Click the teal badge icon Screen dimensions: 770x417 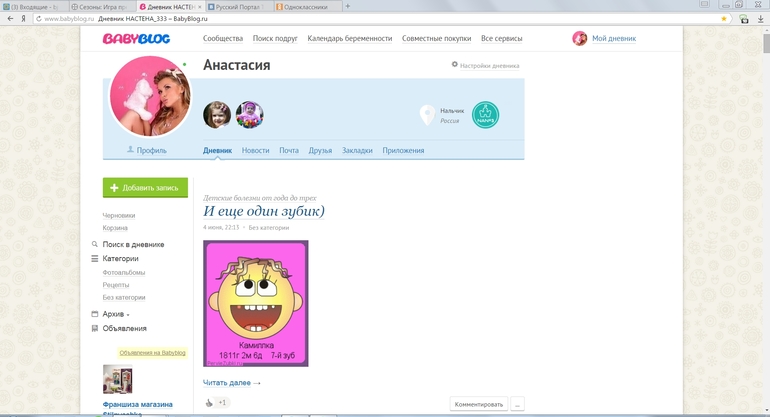click(485, 115)
